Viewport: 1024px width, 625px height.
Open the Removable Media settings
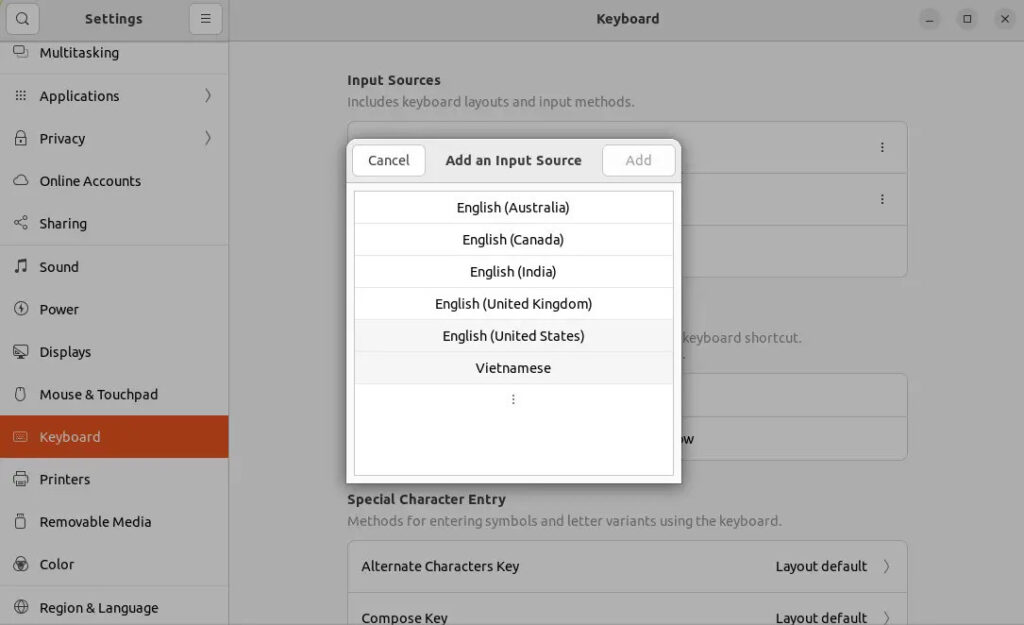pyautogui.click(x=95, y=521)
